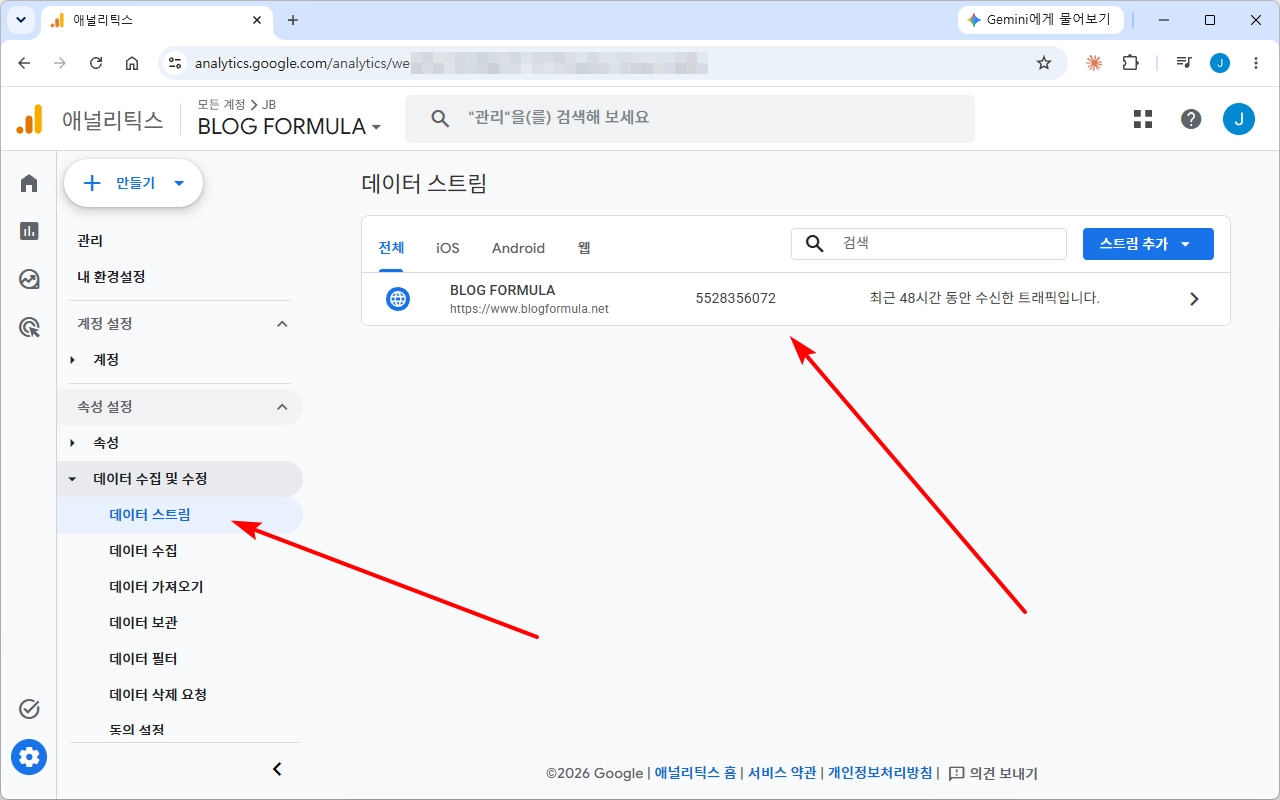Open the site info icon in address bar

[x=175, y=63]
